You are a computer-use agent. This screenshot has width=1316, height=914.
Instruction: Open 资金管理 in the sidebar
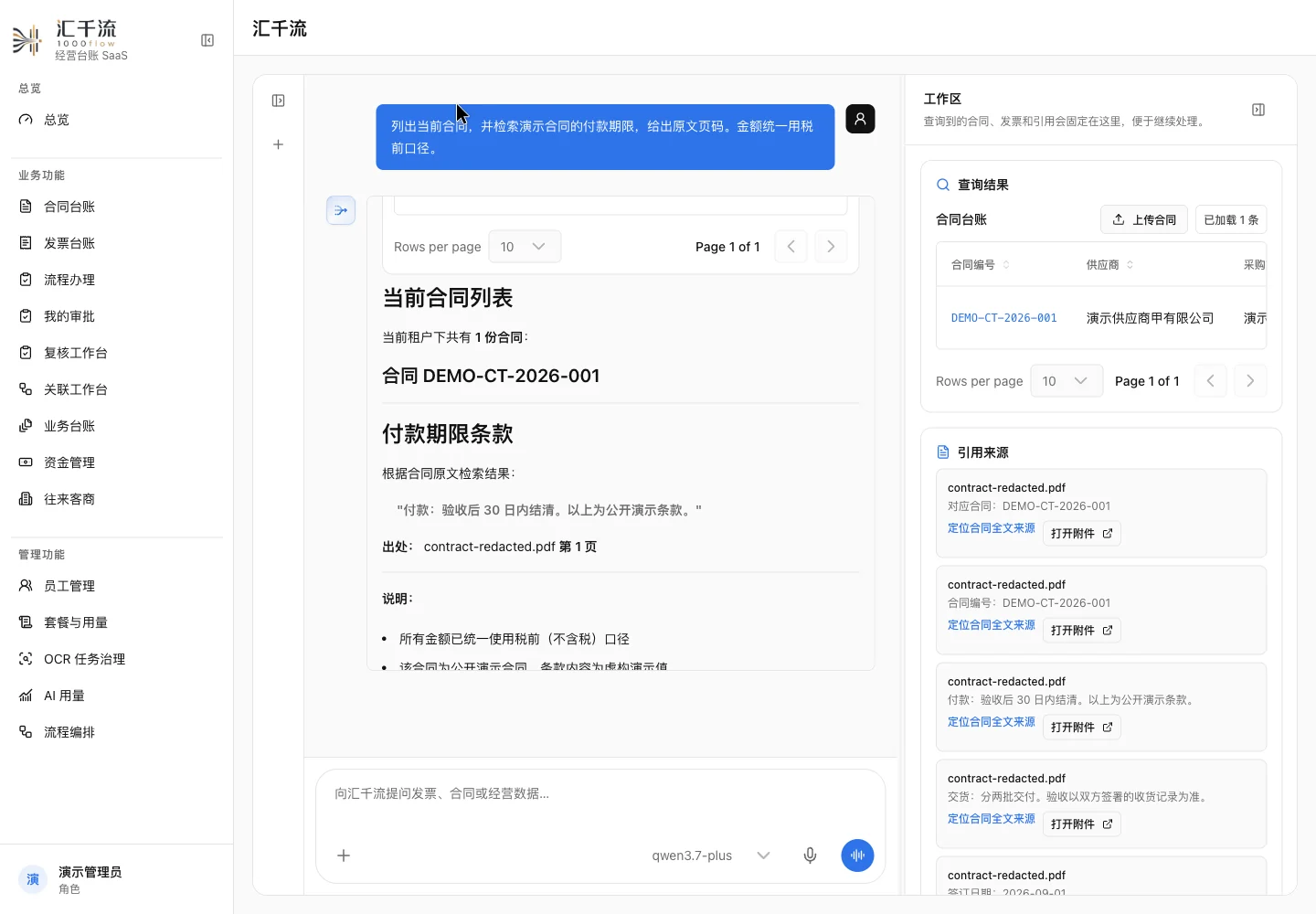[x=116, y=462]
